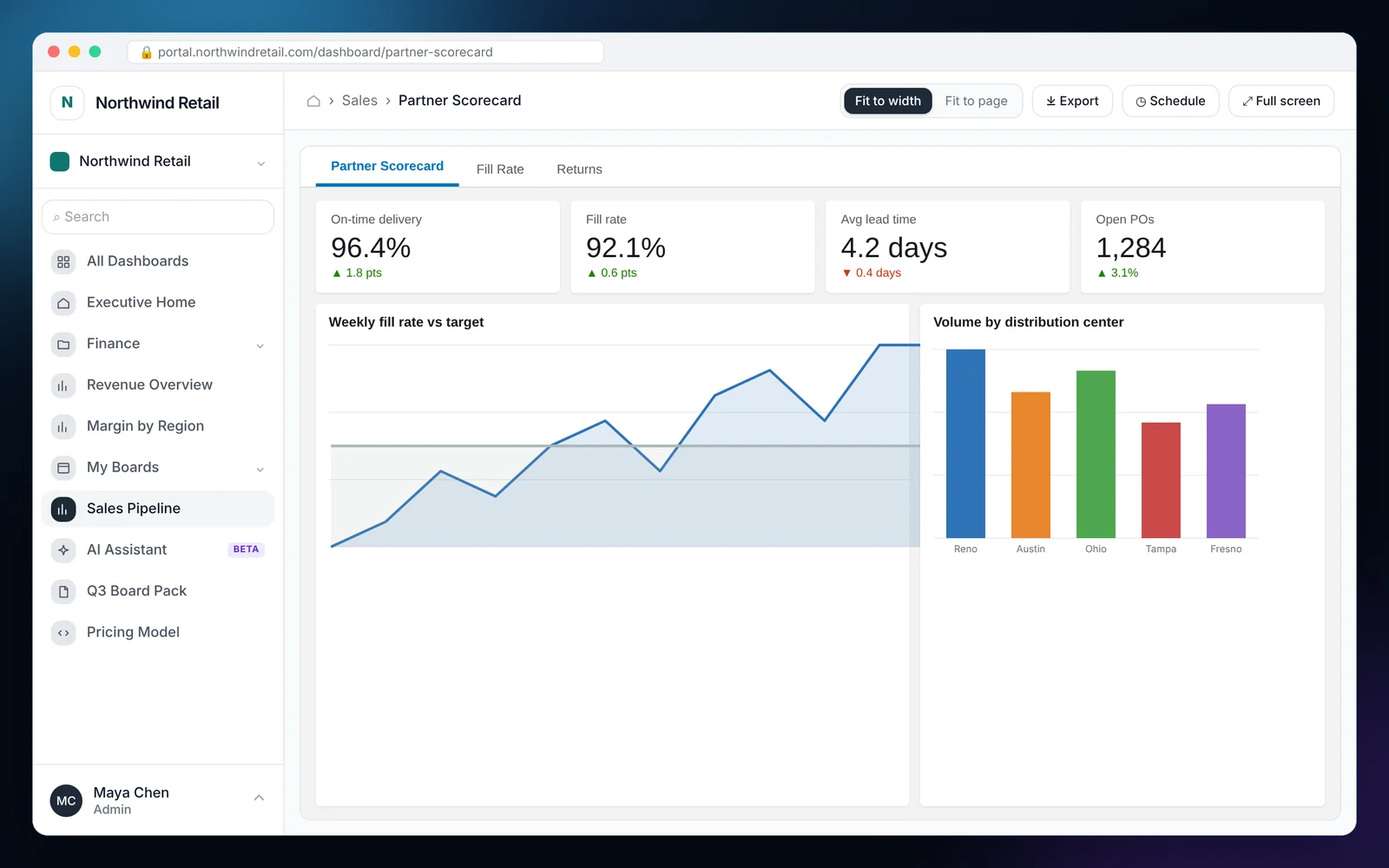Click the AI Assistant sparkle icon

(63, 550)
